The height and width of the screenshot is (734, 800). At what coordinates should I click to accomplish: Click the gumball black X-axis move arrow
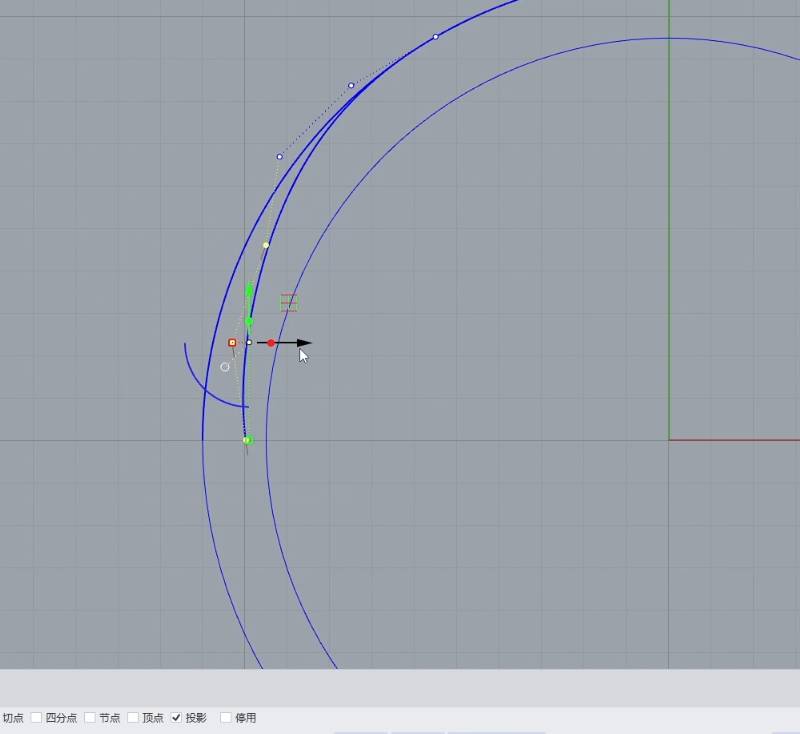pos(303,343)
